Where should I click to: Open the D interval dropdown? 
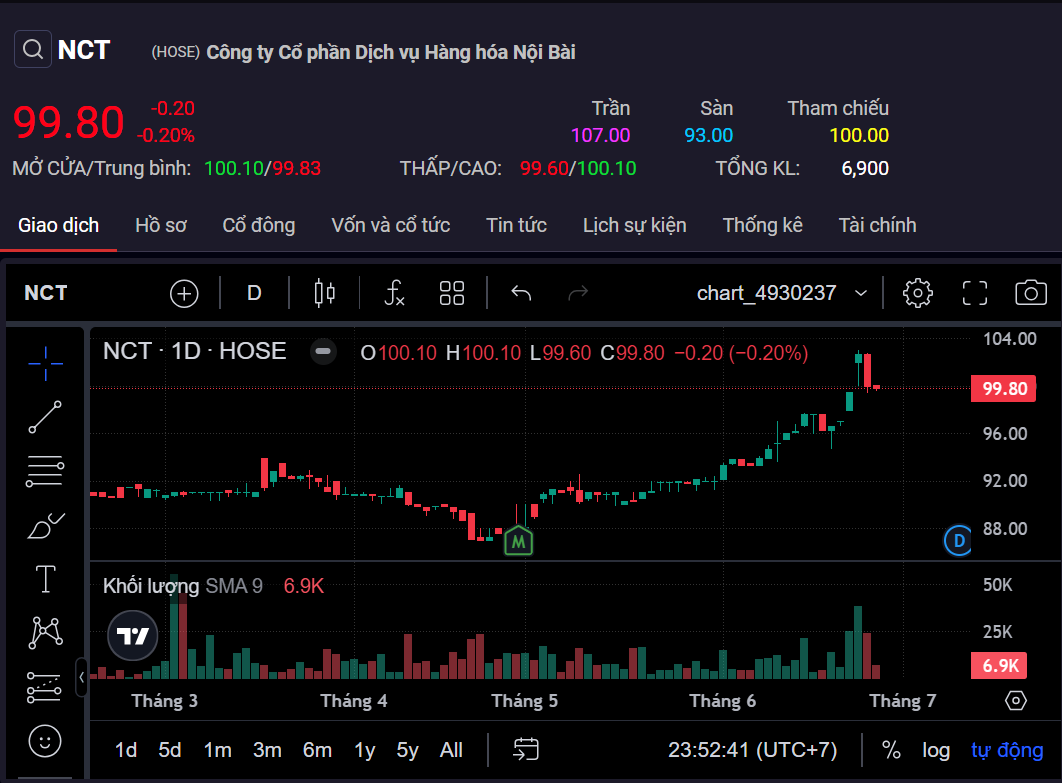253,292
